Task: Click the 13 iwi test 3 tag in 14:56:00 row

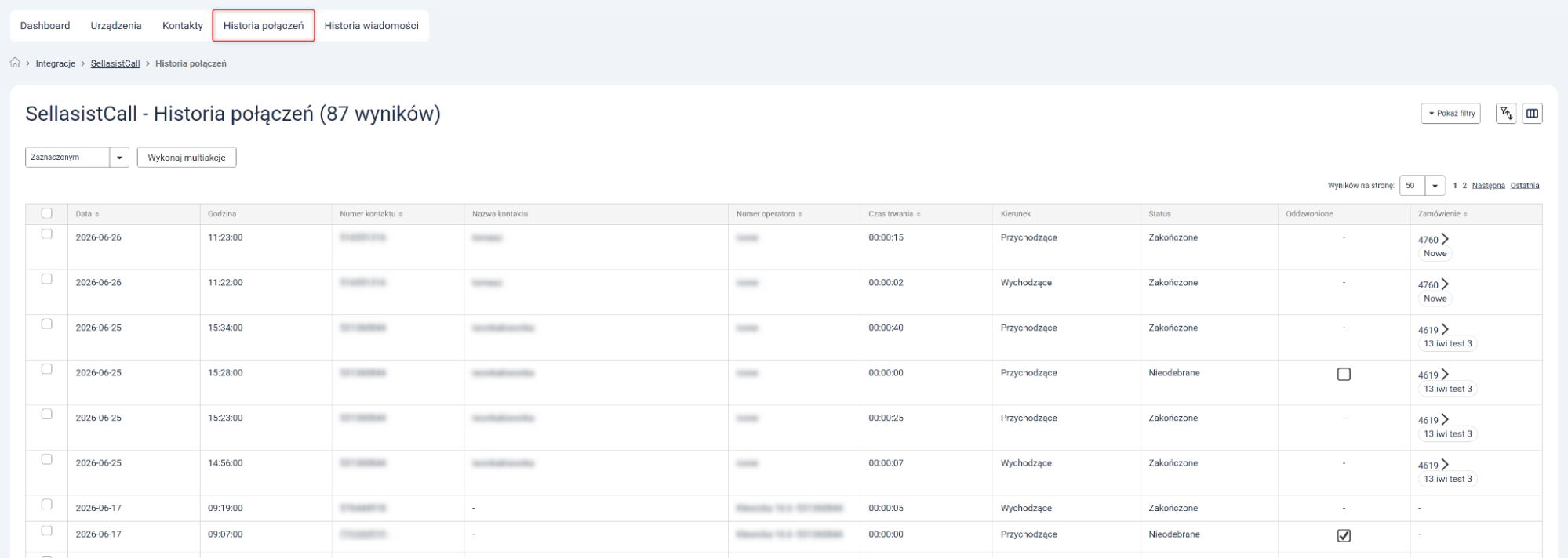Action: coord(1447,479)
